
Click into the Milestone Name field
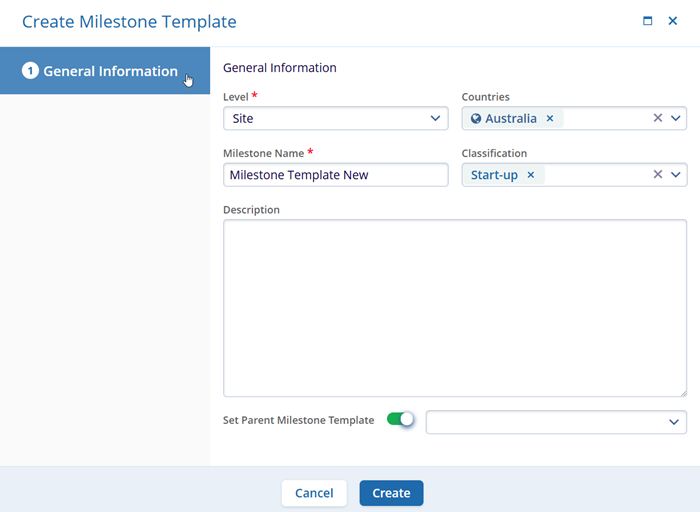coord(335,175)
